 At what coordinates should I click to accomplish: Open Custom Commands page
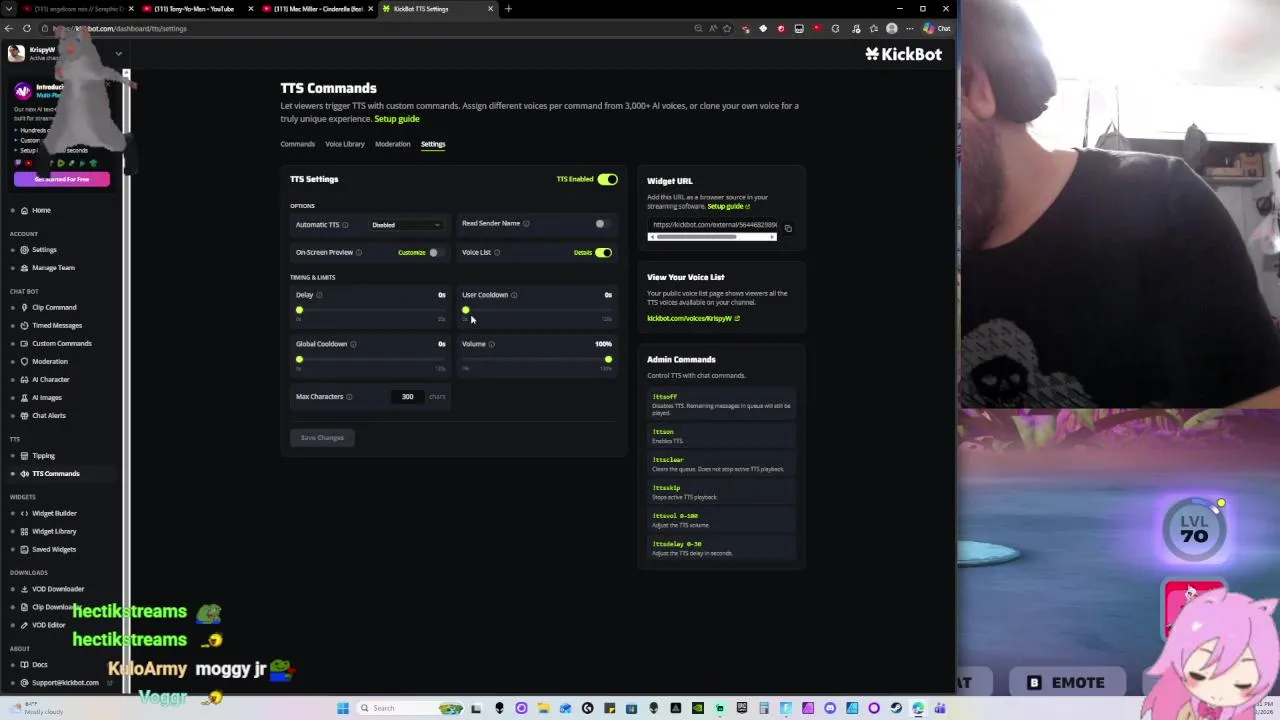click(x=61, y=343)
